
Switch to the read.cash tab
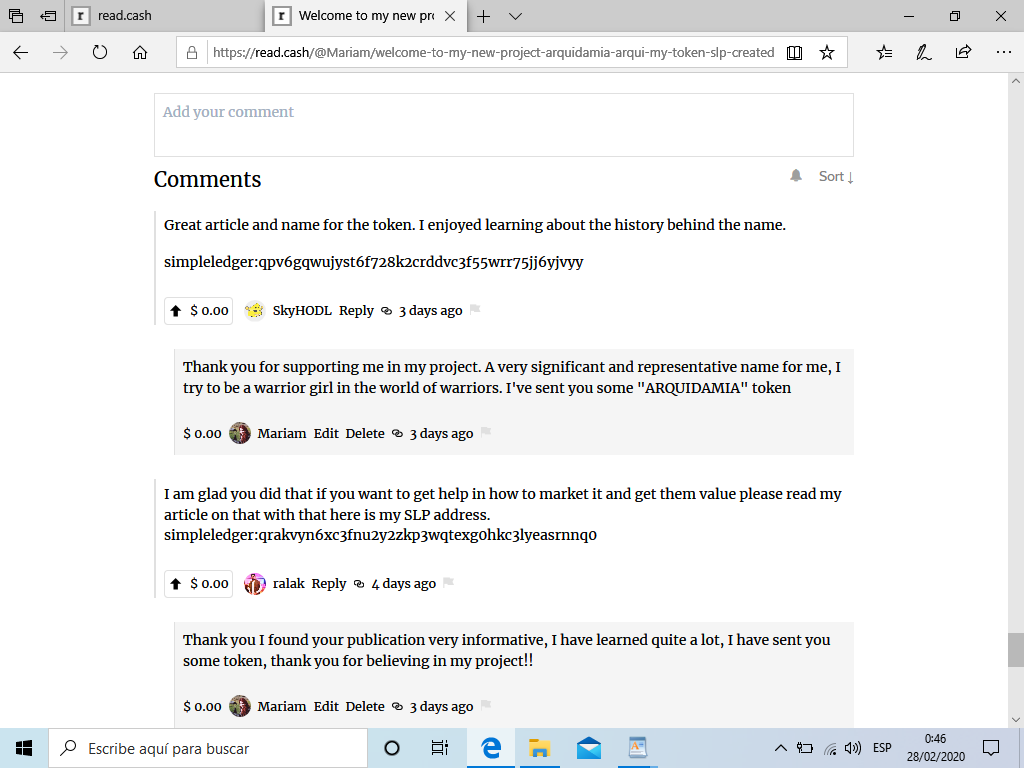[165, 16]
